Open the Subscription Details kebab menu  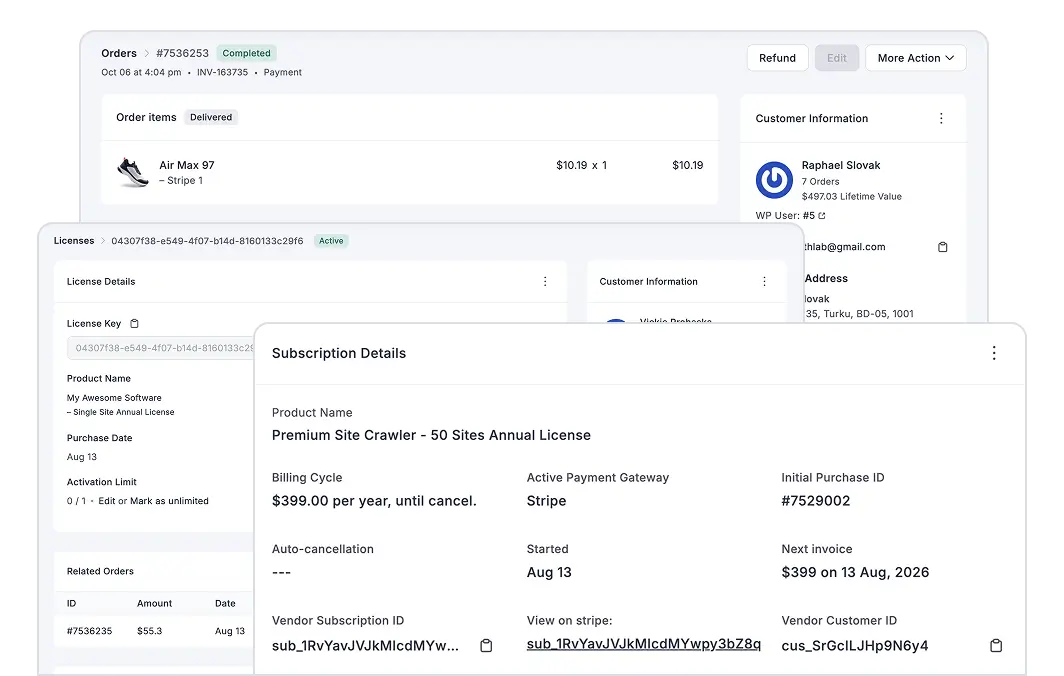tap(994, 353)
